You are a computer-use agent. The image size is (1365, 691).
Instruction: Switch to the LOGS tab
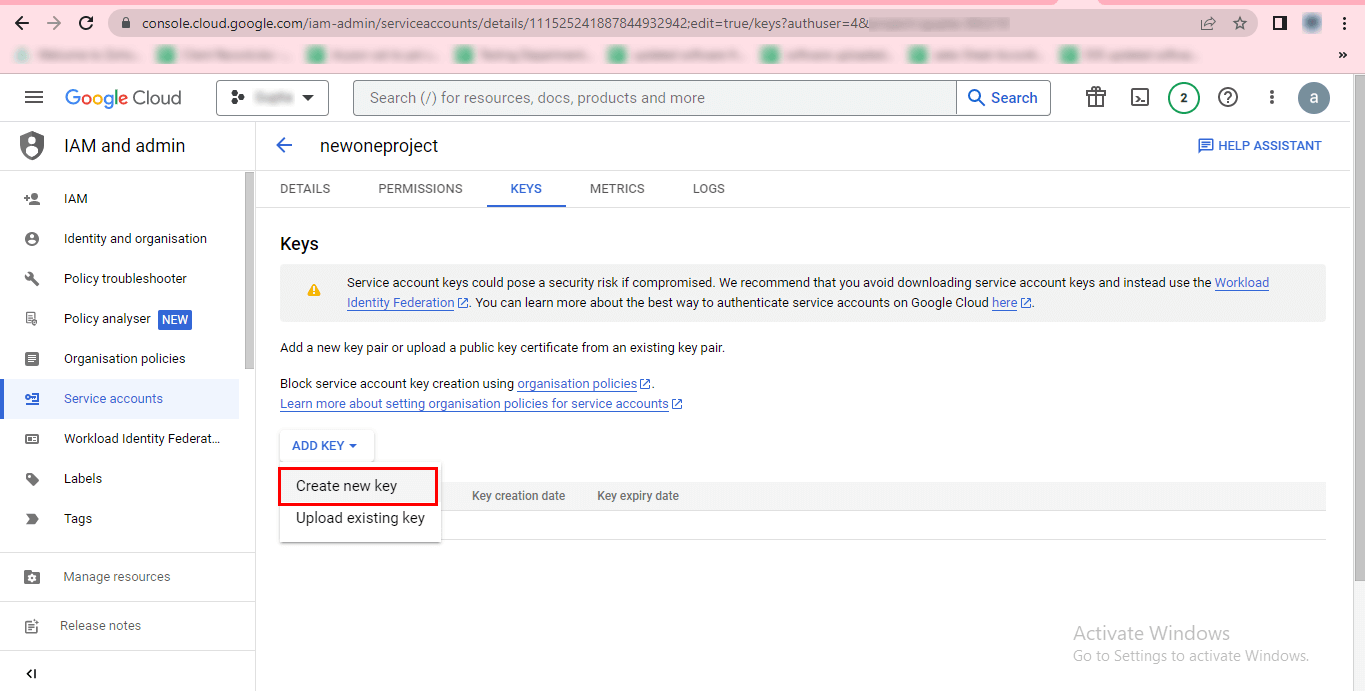pos(708,189)
